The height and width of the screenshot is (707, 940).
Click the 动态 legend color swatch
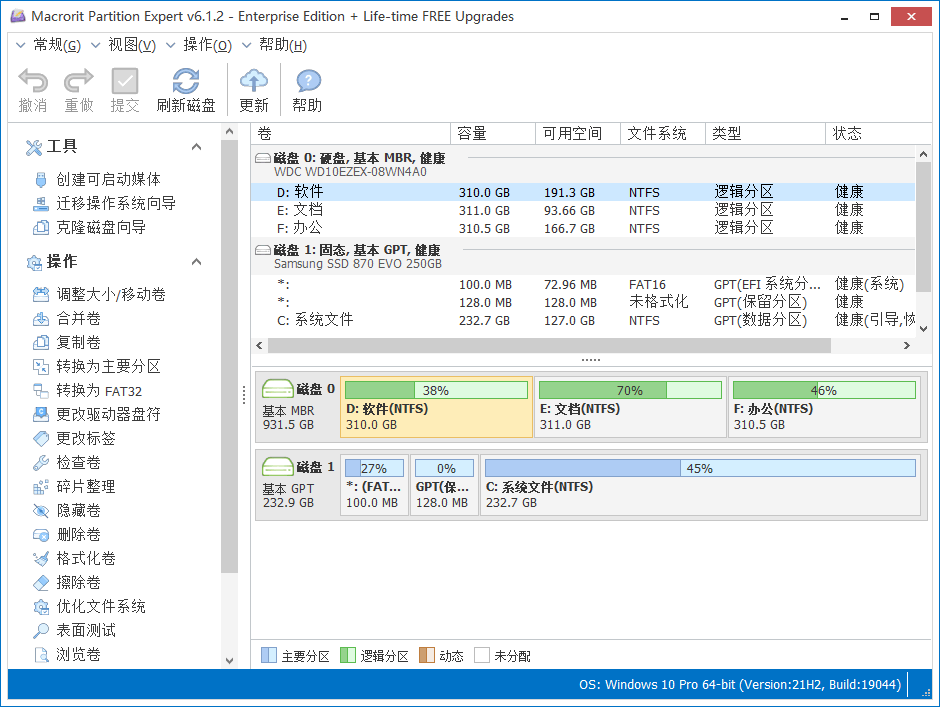click(427, 655)
